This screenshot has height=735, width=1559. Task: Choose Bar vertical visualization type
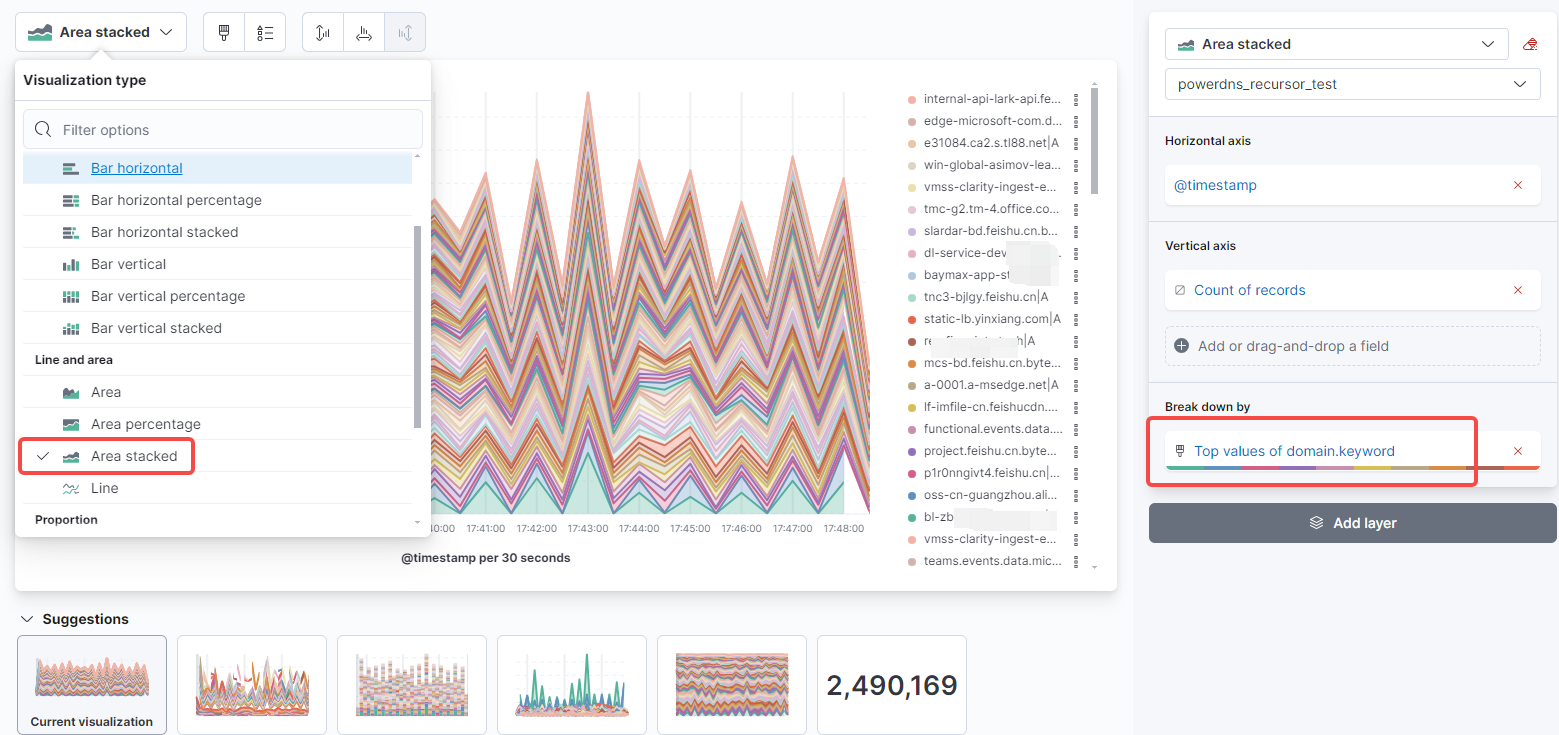click(x=218, y=264)
